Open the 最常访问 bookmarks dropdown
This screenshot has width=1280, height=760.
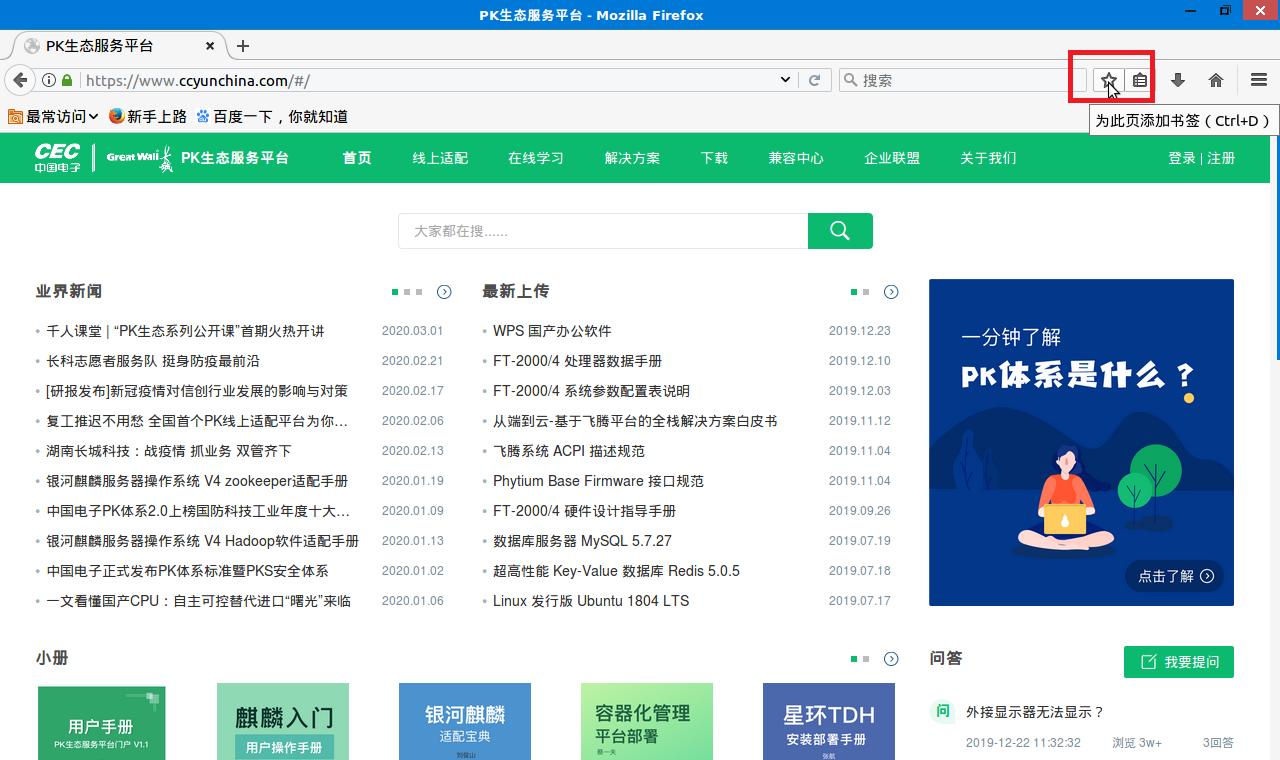51,116
